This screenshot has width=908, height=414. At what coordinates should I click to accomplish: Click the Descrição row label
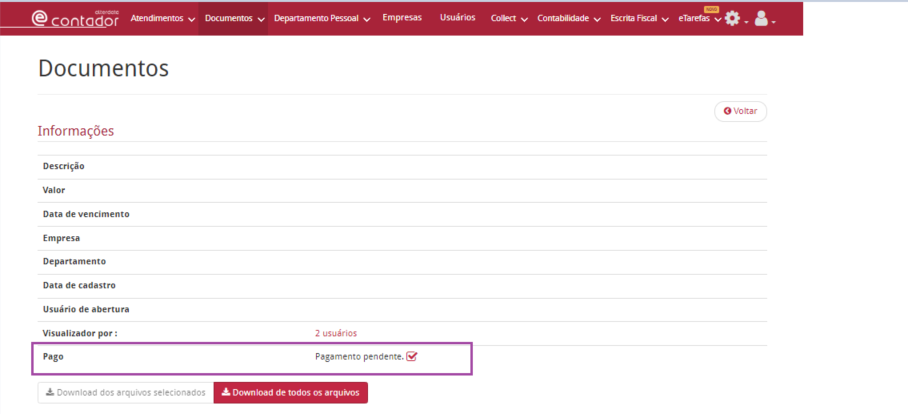click(x=64, y=166)
